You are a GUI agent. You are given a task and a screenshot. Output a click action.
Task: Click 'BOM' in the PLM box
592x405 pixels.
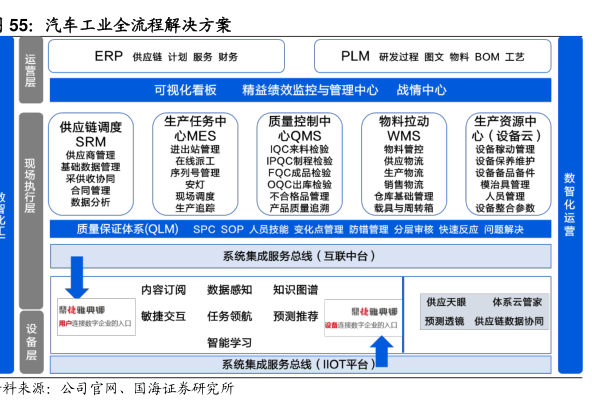[x=487, y=57]
